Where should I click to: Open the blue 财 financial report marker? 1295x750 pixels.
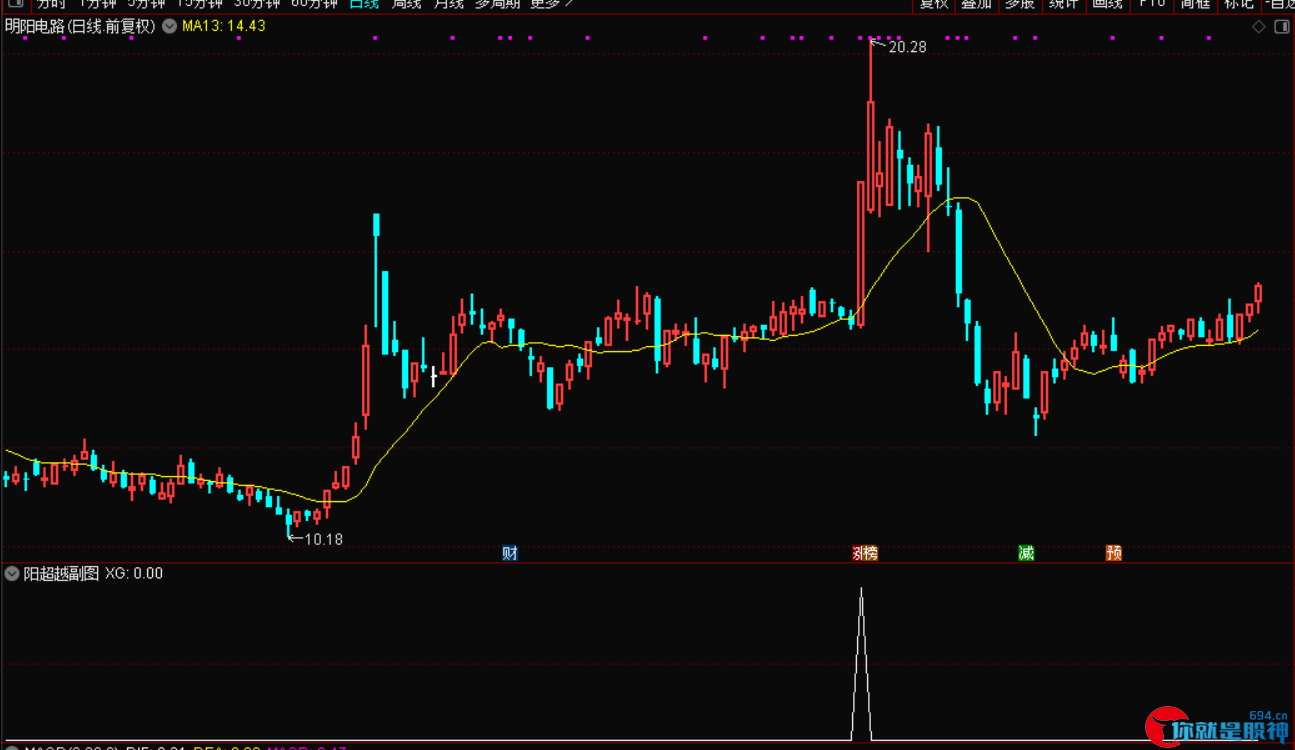point(510,552)
